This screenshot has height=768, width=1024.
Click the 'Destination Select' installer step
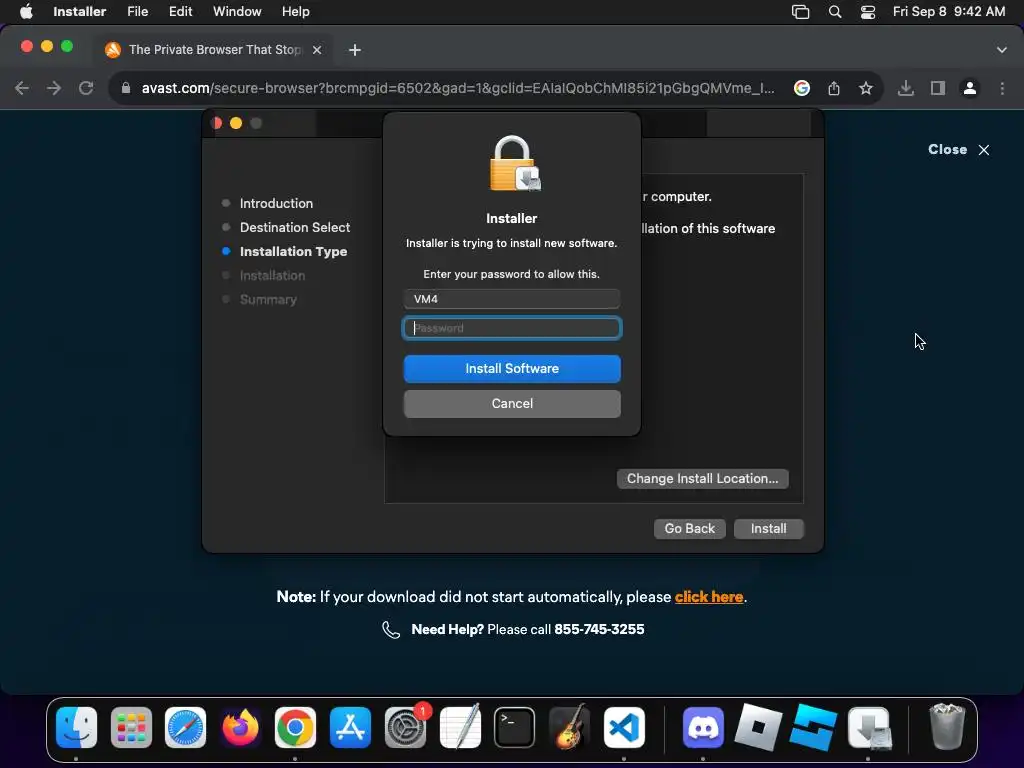(x=295, y=227)
